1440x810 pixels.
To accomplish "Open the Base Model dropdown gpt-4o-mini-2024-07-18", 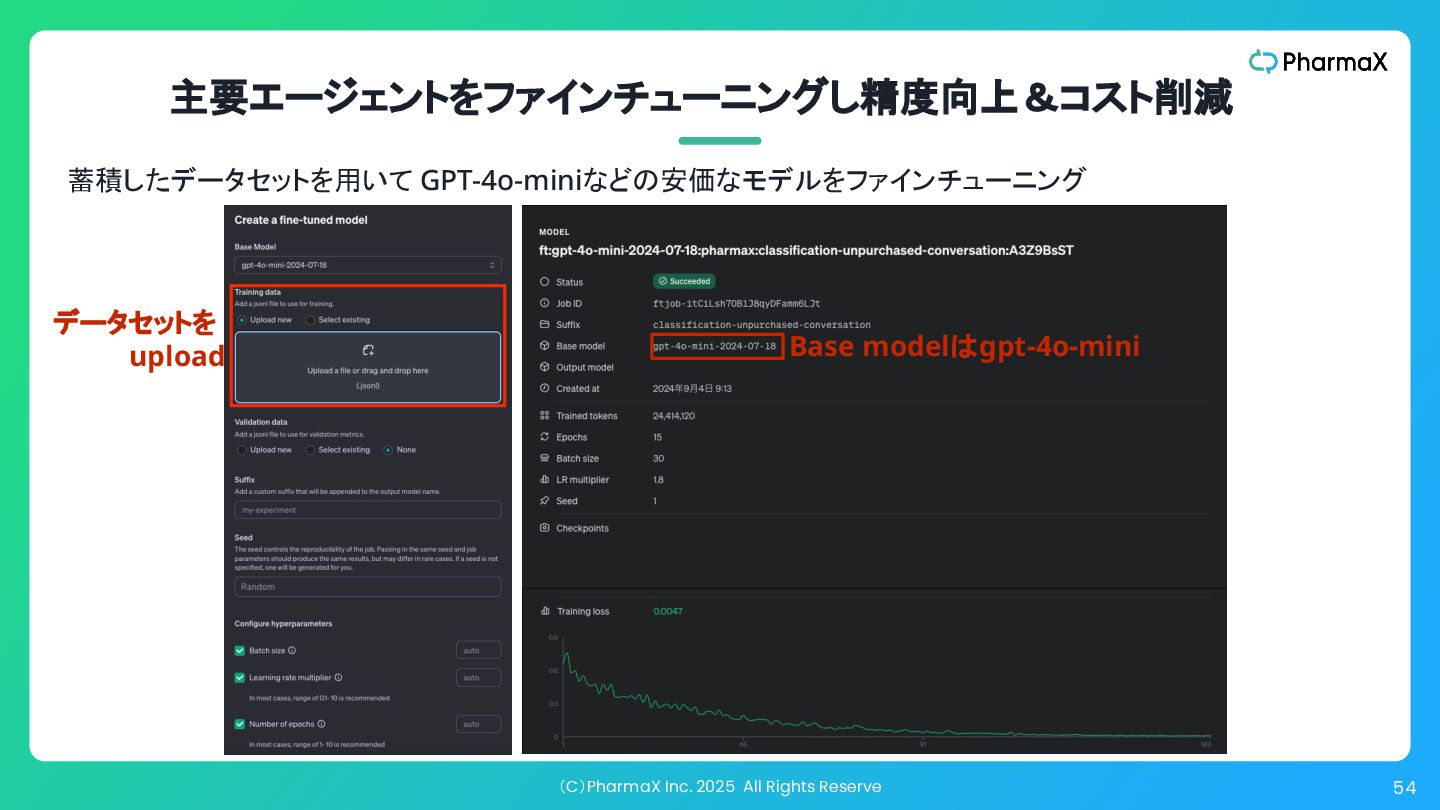I will pyautogui.click(x=368, y=265).
